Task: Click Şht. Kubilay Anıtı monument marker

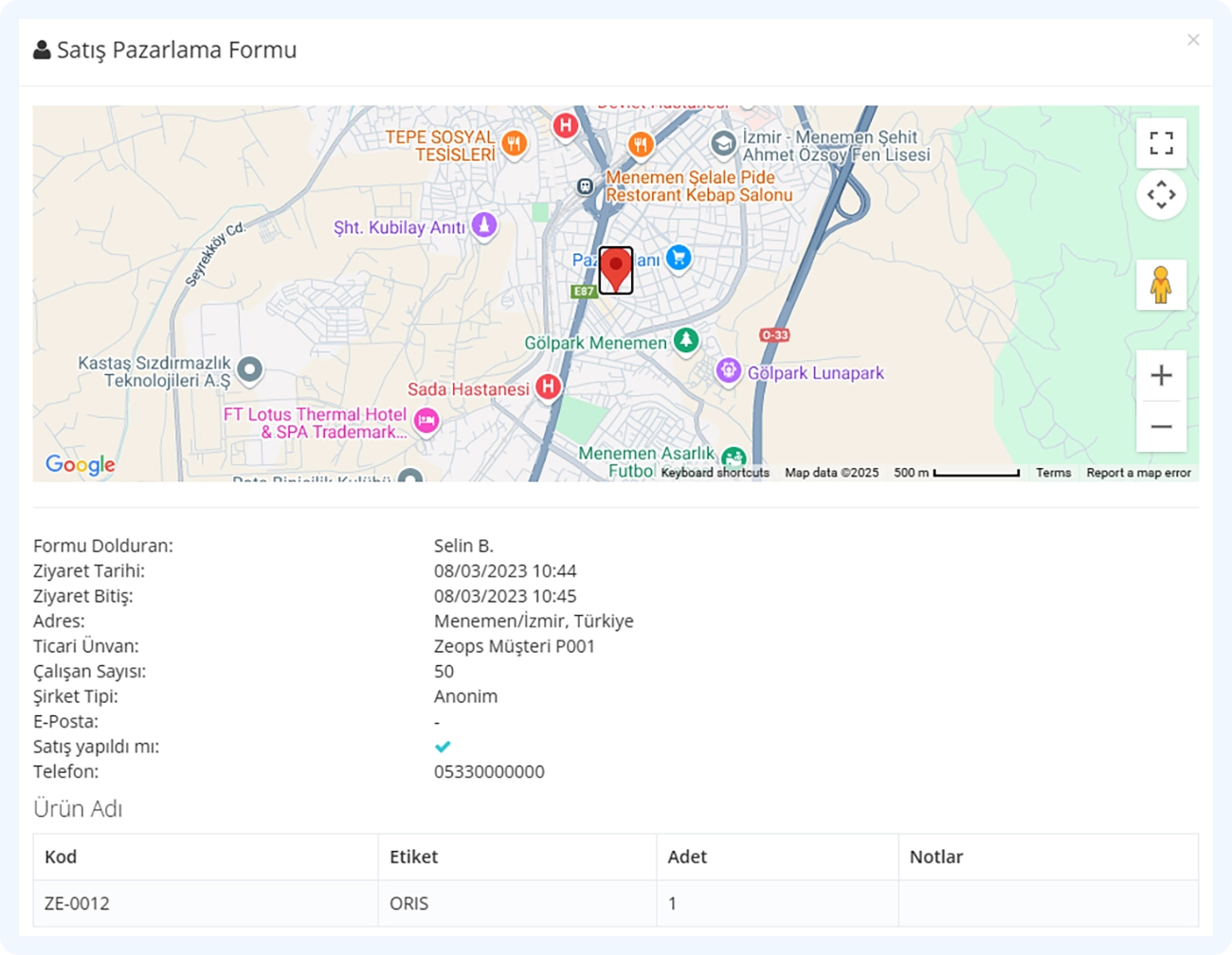Action: [484, 225]
